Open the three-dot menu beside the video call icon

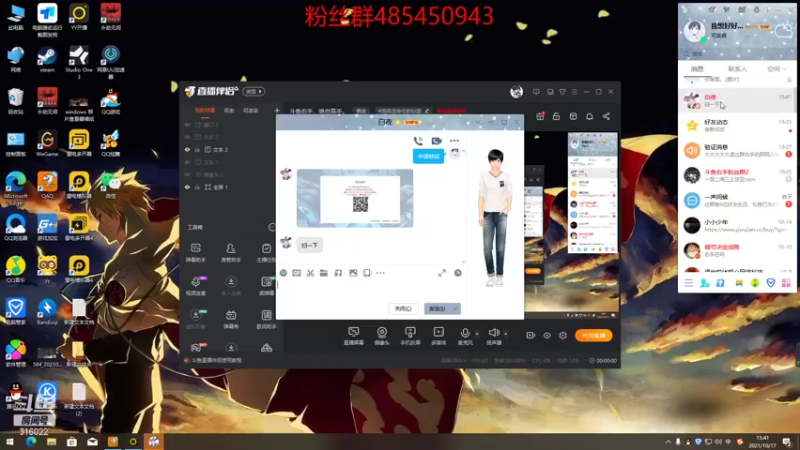(454, 141)
